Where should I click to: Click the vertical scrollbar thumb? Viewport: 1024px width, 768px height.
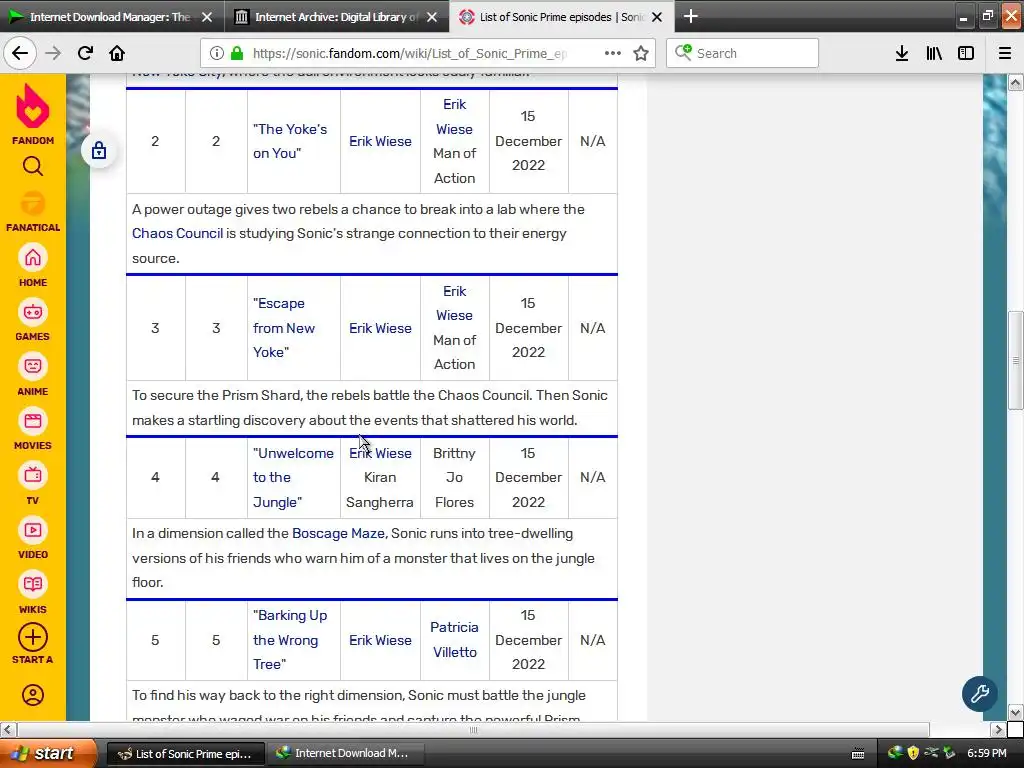pyautogui.click(x=1015, y=360)
